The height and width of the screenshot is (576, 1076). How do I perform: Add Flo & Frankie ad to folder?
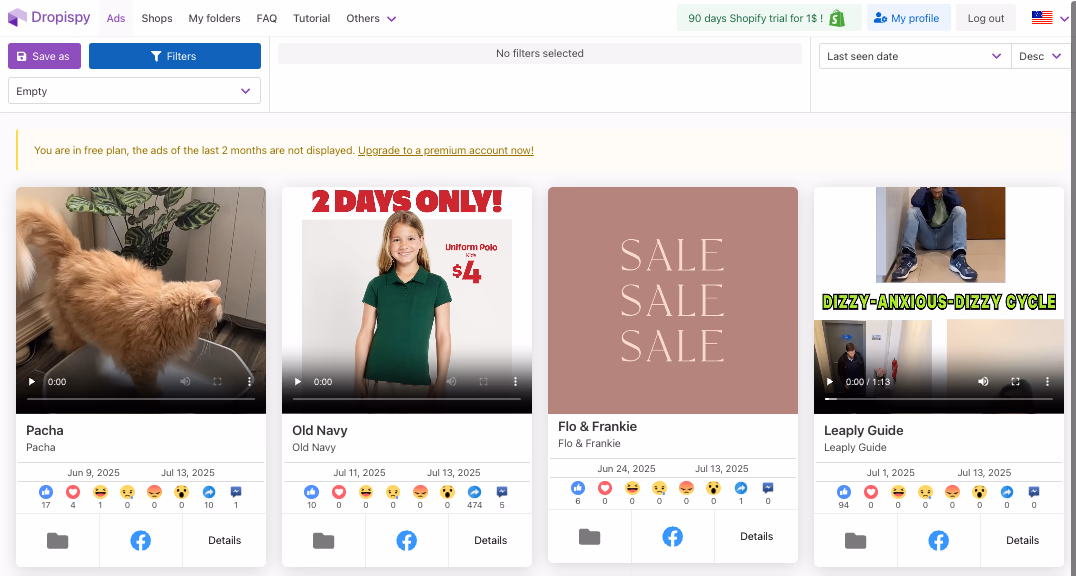[589, 537]
